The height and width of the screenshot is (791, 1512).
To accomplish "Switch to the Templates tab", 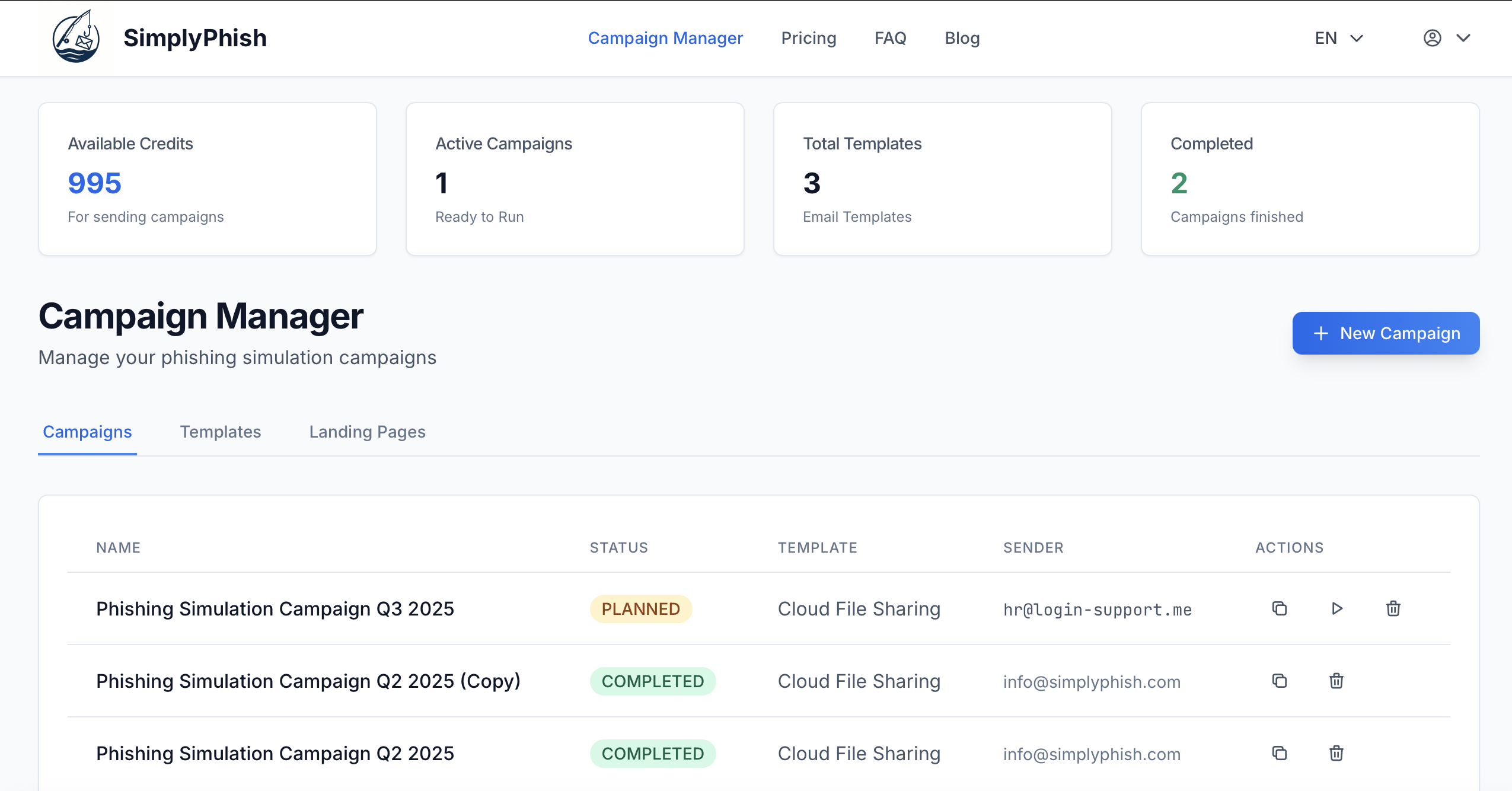I will click(x=220, y=432).
